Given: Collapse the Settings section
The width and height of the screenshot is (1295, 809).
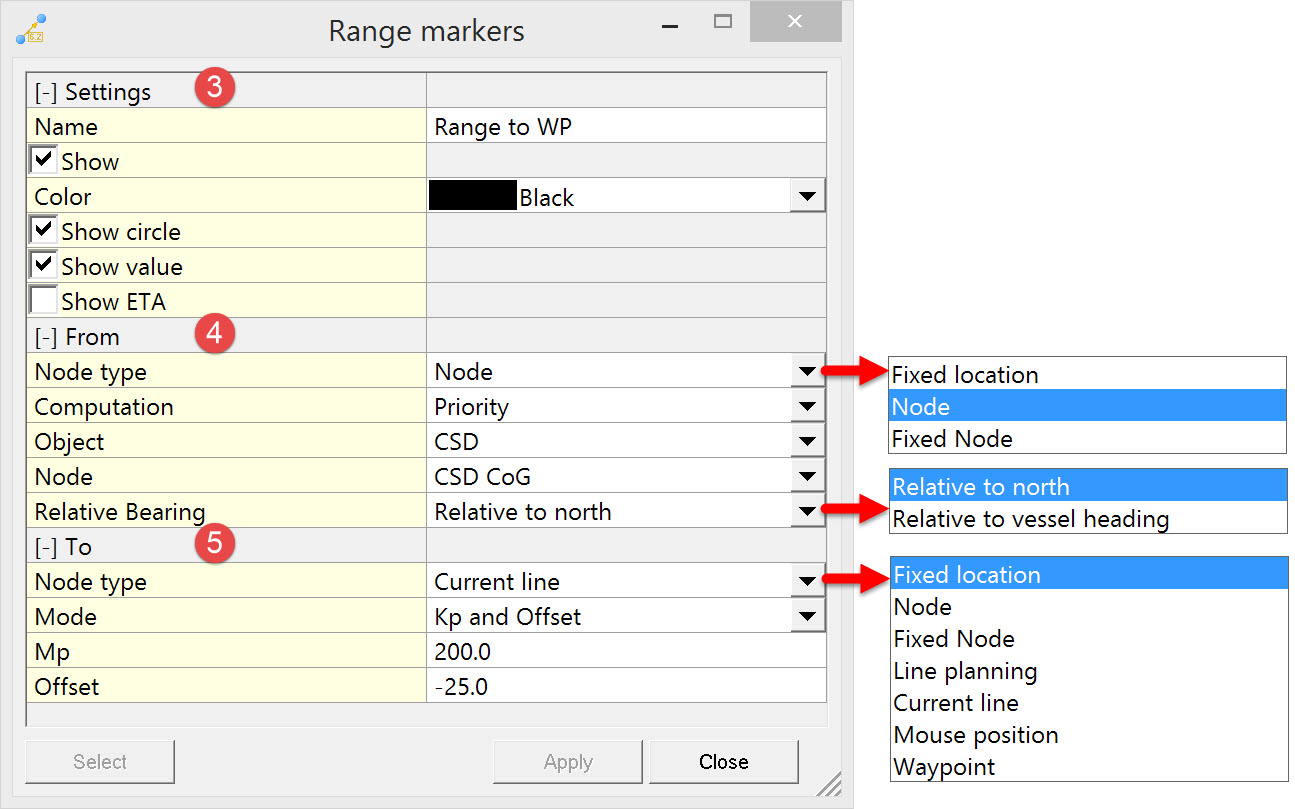Looking at the screenshot, I should click(45, 92).
